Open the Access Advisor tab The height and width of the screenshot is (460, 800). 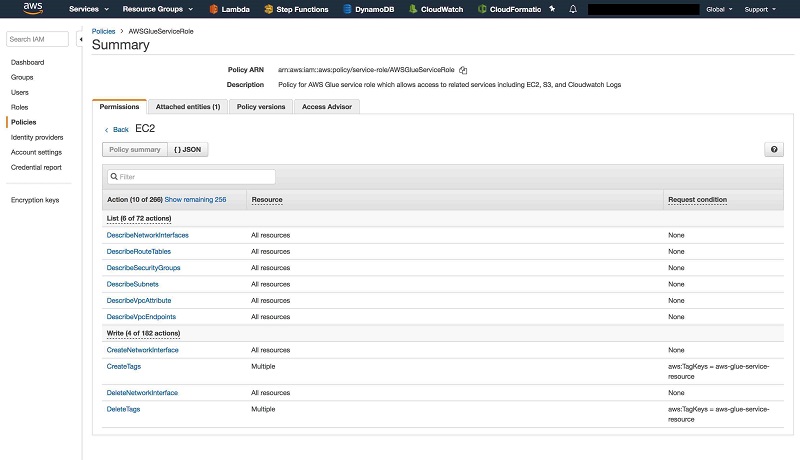(327, 107)
